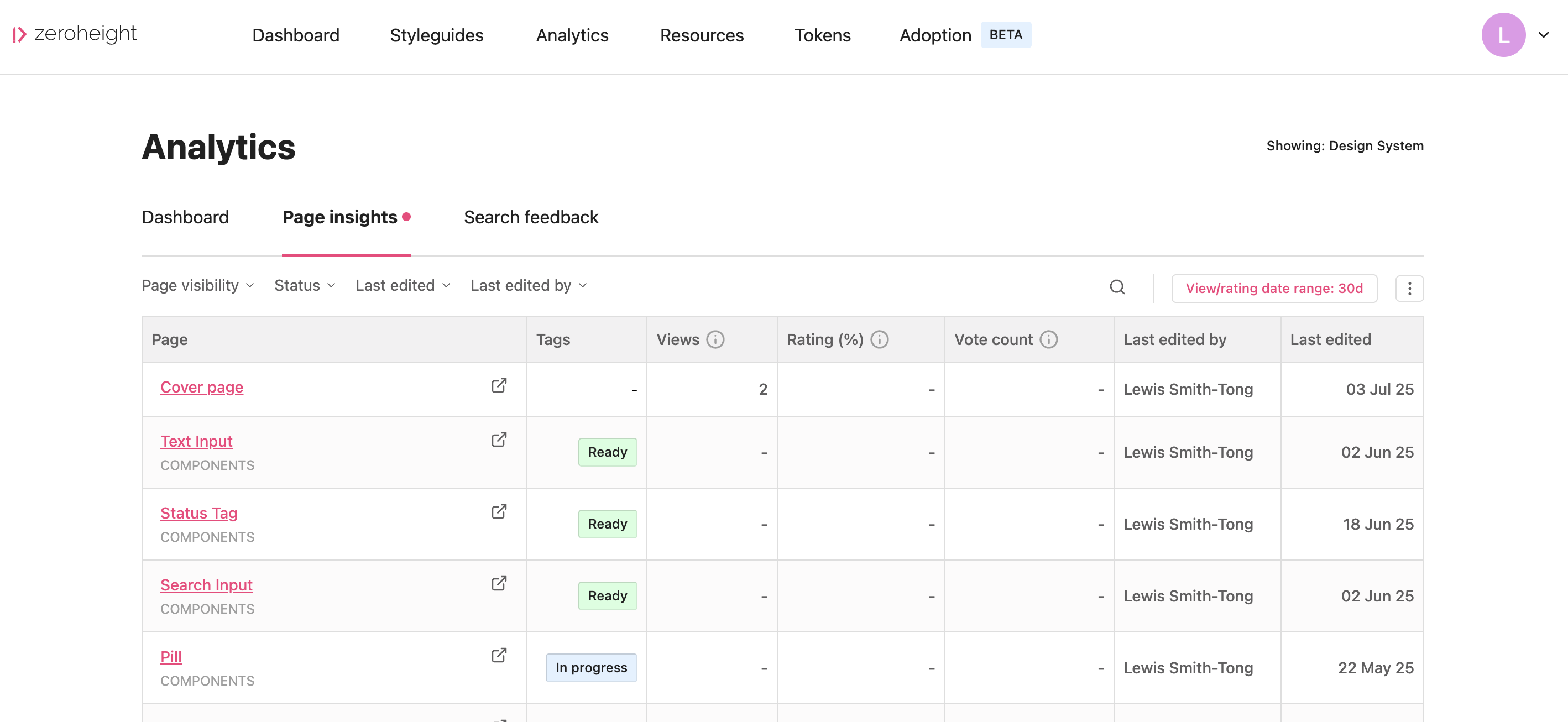Select the Page insights tab
Screen dimensions: 1568x722
(346, 217)
